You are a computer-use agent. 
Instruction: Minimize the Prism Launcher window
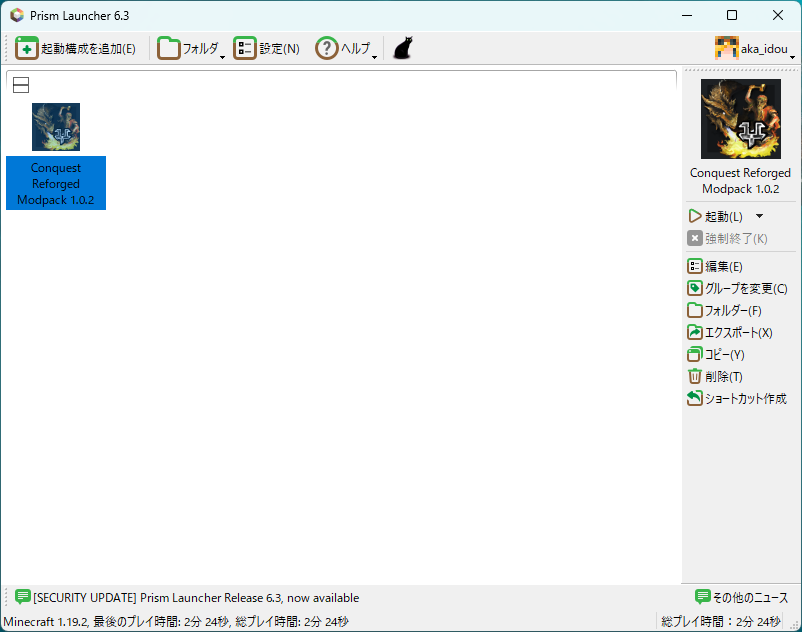(x=687, y=15)
